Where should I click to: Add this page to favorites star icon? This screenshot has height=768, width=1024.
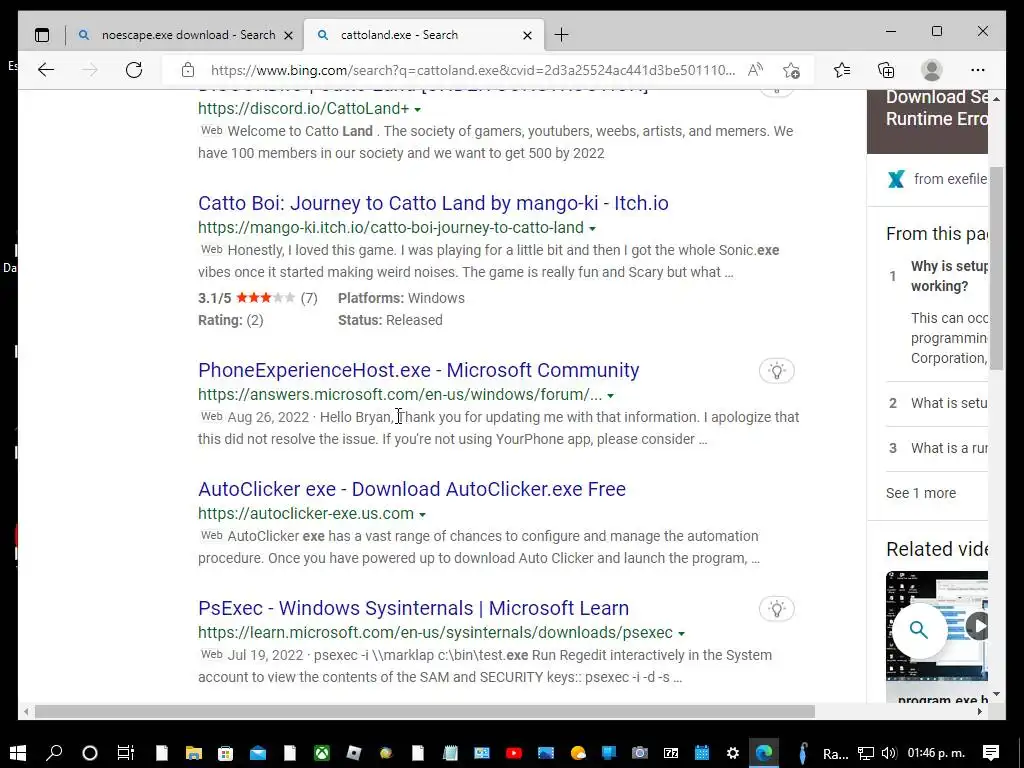(792, 70)
